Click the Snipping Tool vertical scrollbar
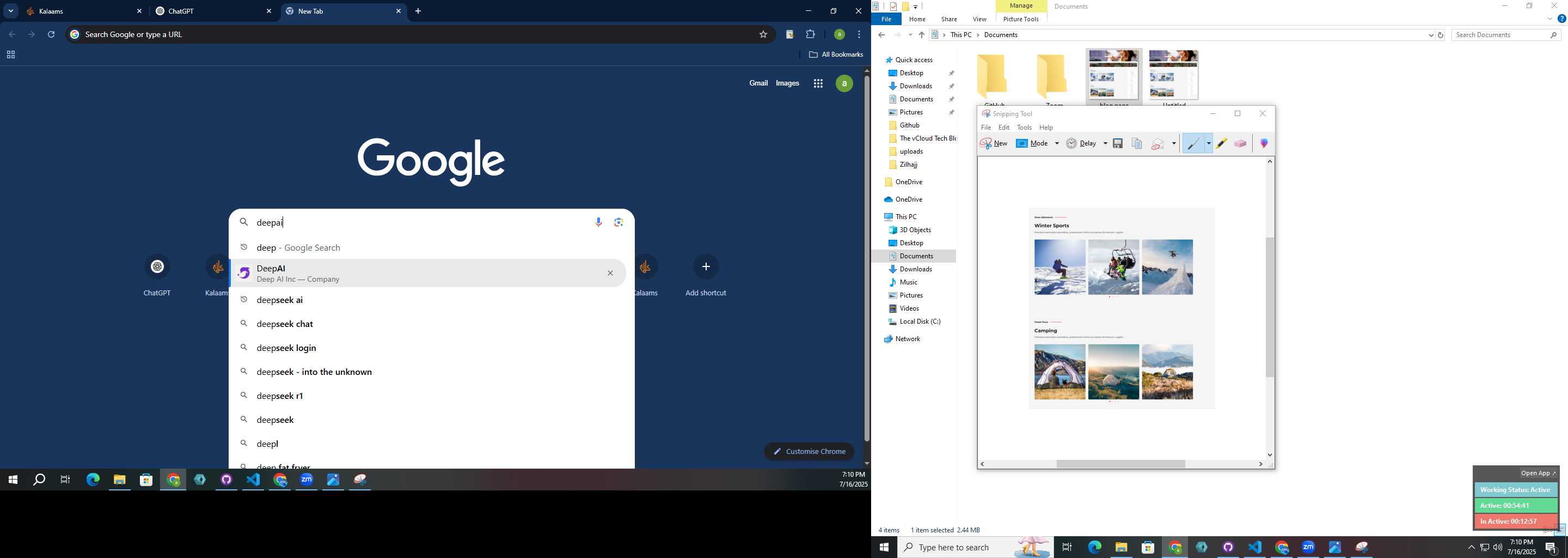1568x558 pixels. coord(1270,307)
